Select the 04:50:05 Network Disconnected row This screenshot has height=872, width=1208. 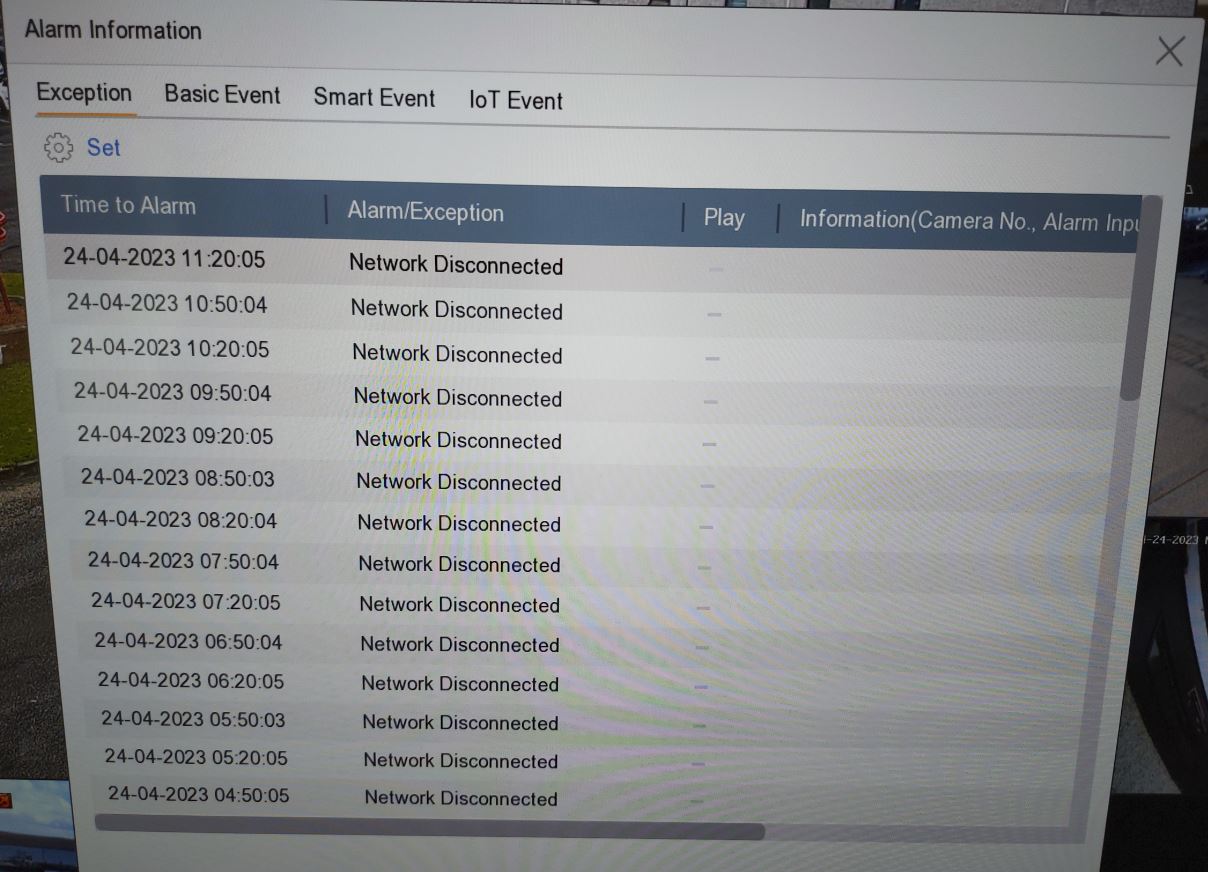(x=460, y=798)
